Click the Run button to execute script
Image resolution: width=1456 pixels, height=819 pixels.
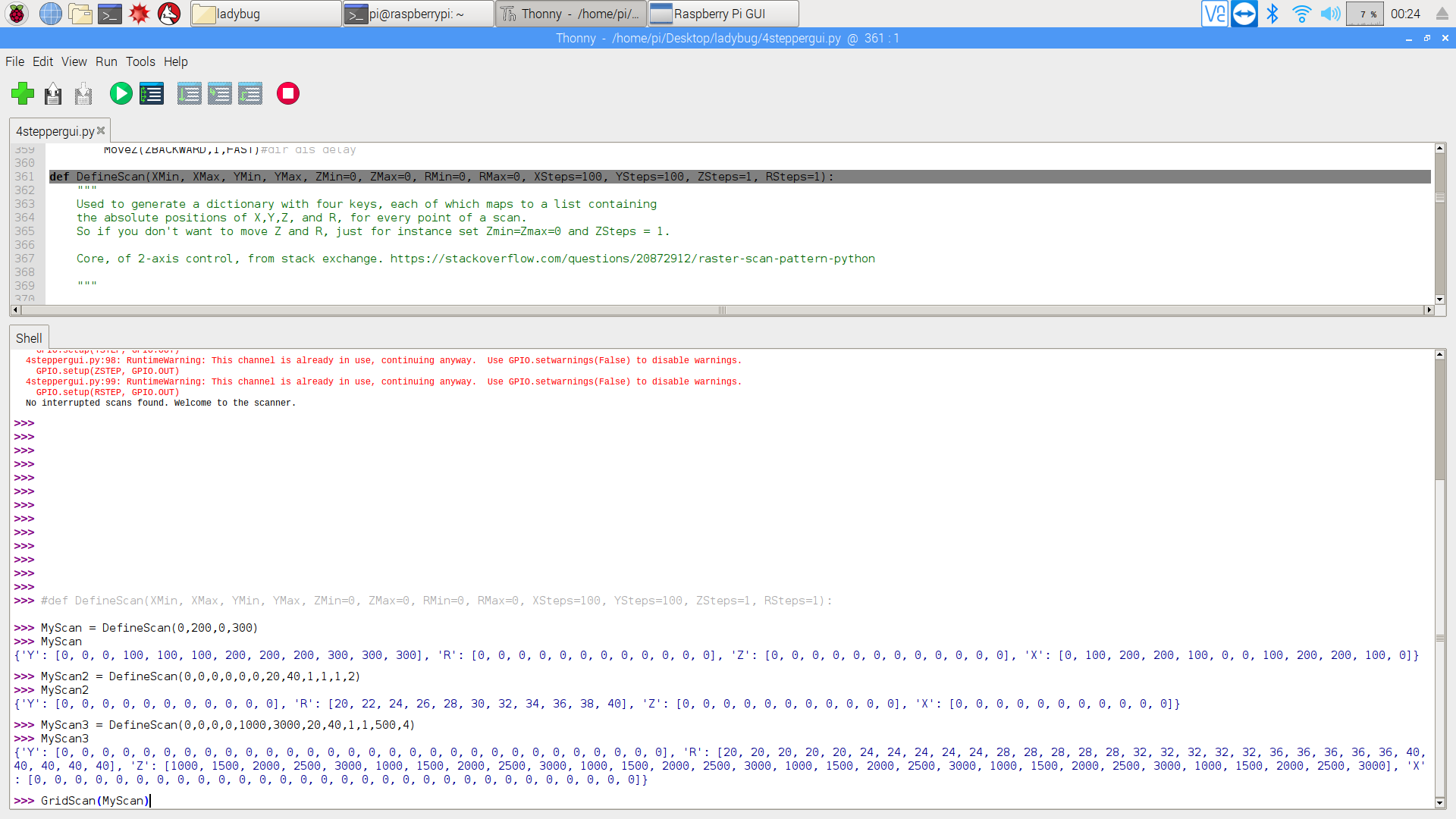pyautogui.click(x=120, y=93)
